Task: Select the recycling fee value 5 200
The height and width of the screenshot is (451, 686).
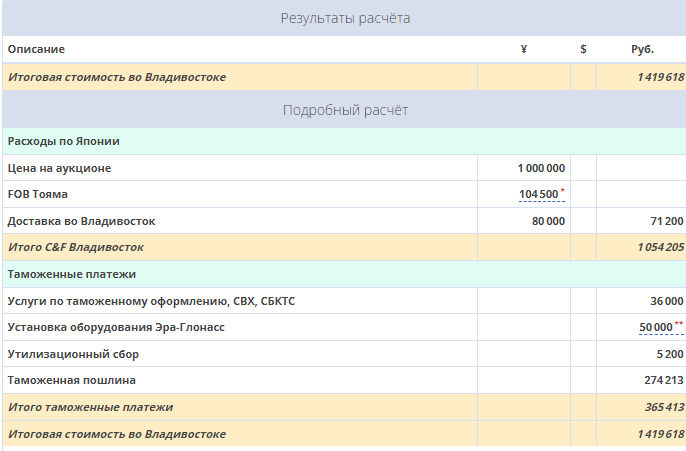Action: click(670, 354)
